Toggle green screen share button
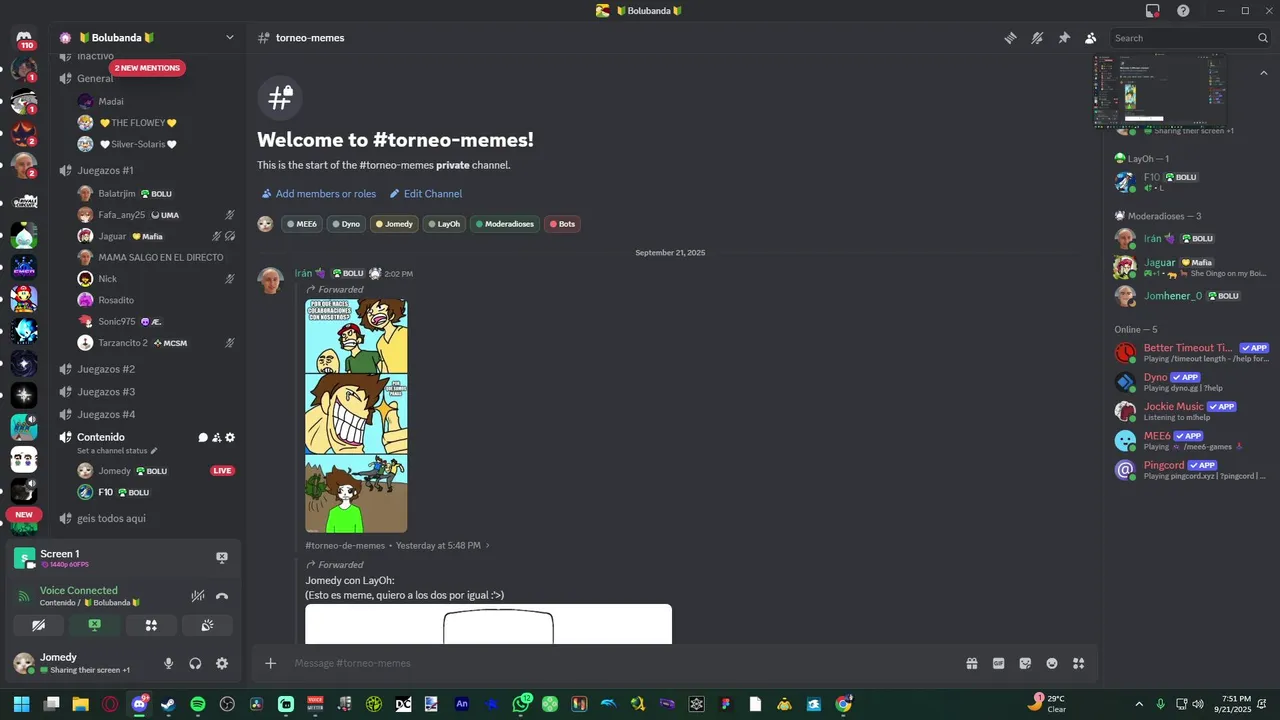This screenshot has height=720, width=1280. 95,625
